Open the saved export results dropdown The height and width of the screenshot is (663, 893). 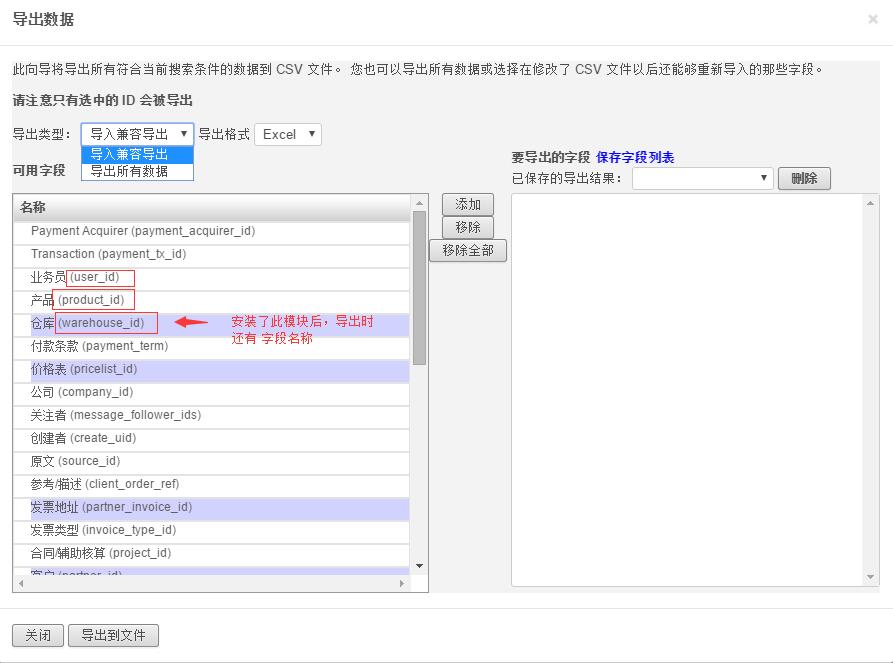[x=702, y=178]
